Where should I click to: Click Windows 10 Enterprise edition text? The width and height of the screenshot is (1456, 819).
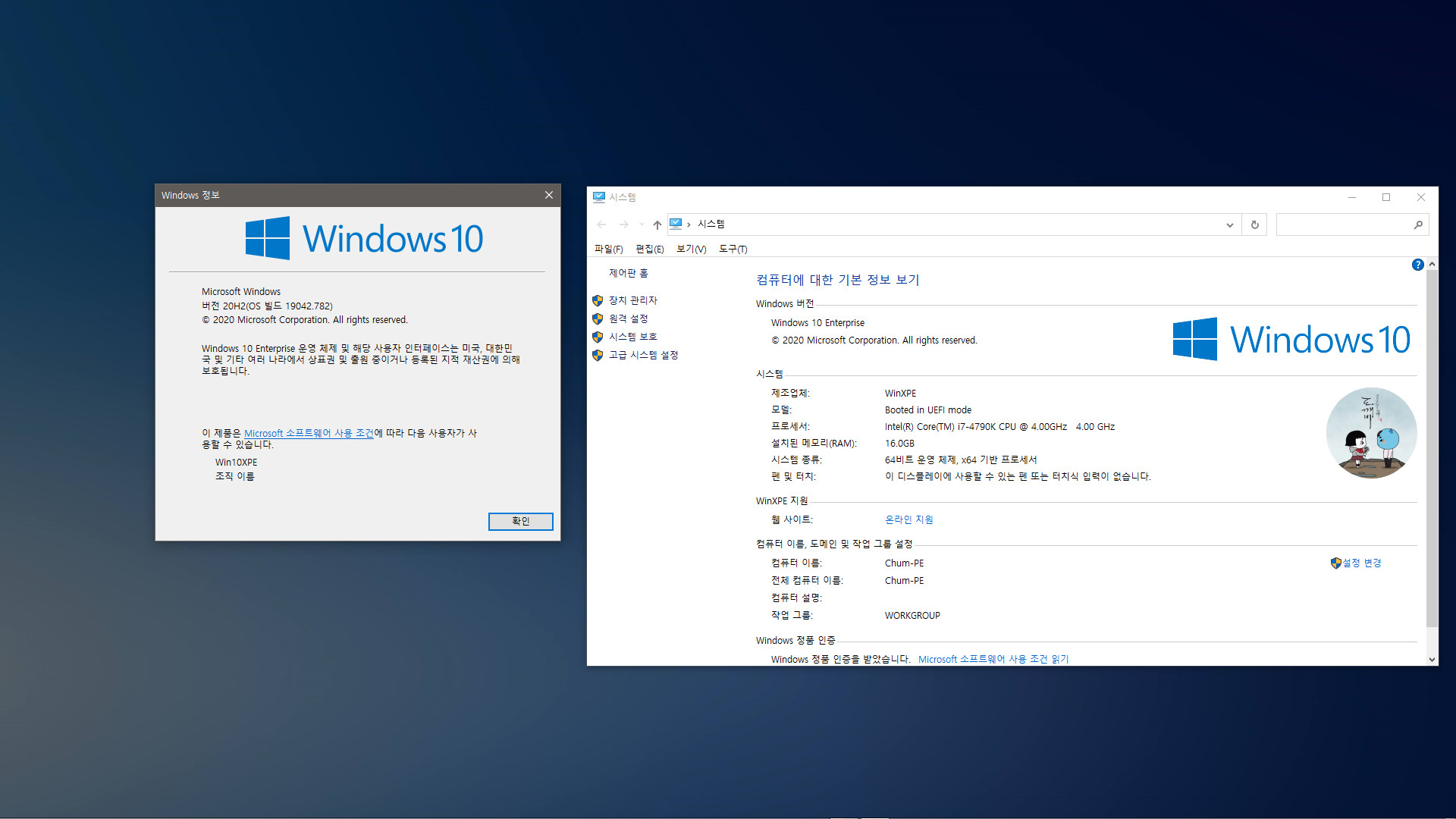(817, 322)
